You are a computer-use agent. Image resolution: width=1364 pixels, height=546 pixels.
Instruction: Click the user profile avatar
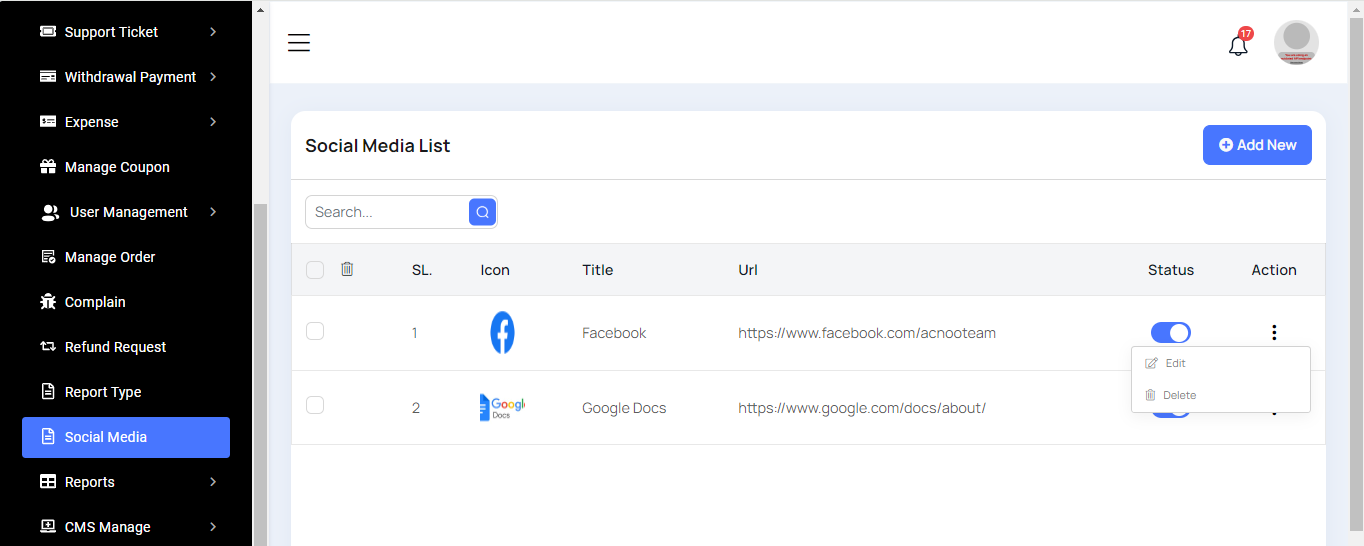pyautogui.click(x=1295, y=43)
